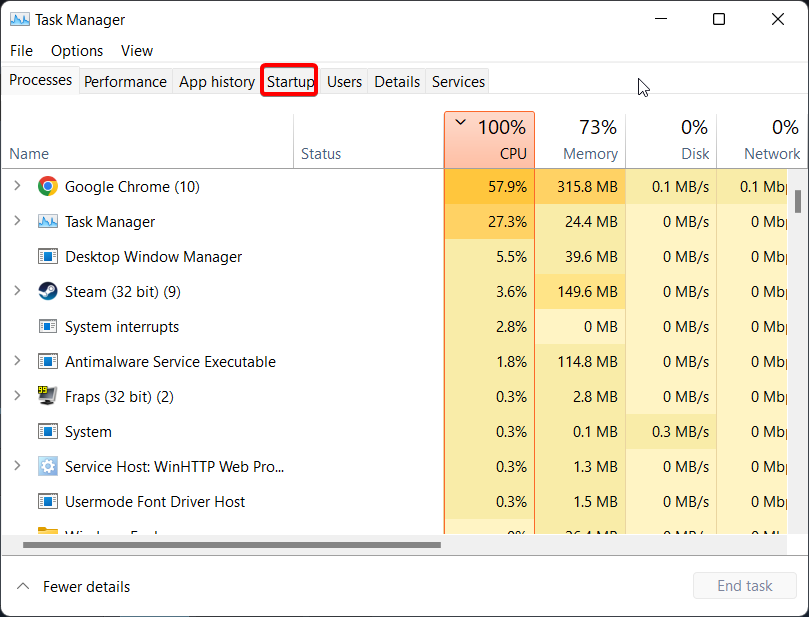Switch to the Startup tab
Viewport: 809px width, 617px height.
(x=290, y=82)
